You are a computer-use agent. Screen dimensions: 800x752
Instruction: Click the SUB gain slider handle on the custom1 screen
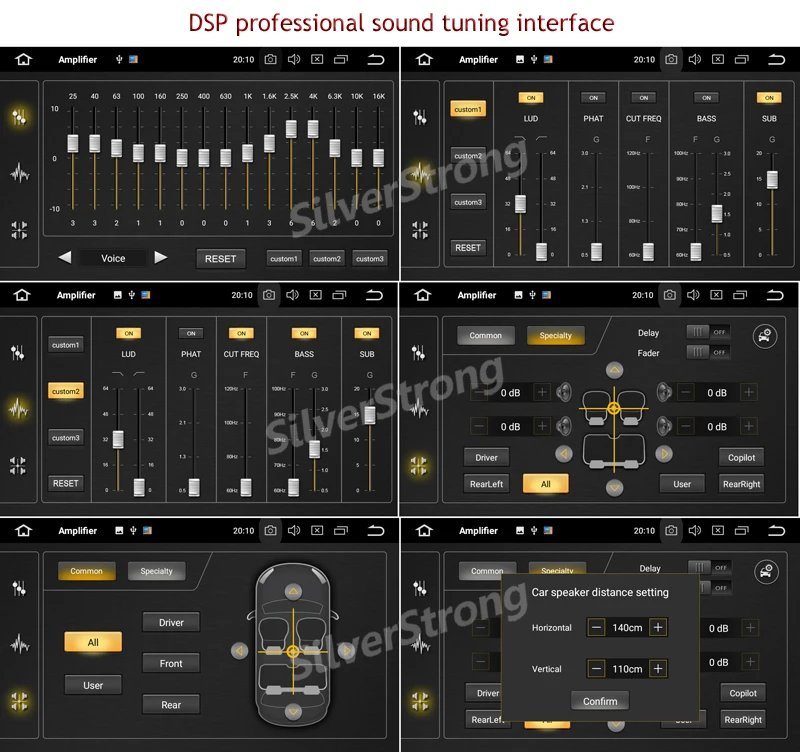(772, 180)
